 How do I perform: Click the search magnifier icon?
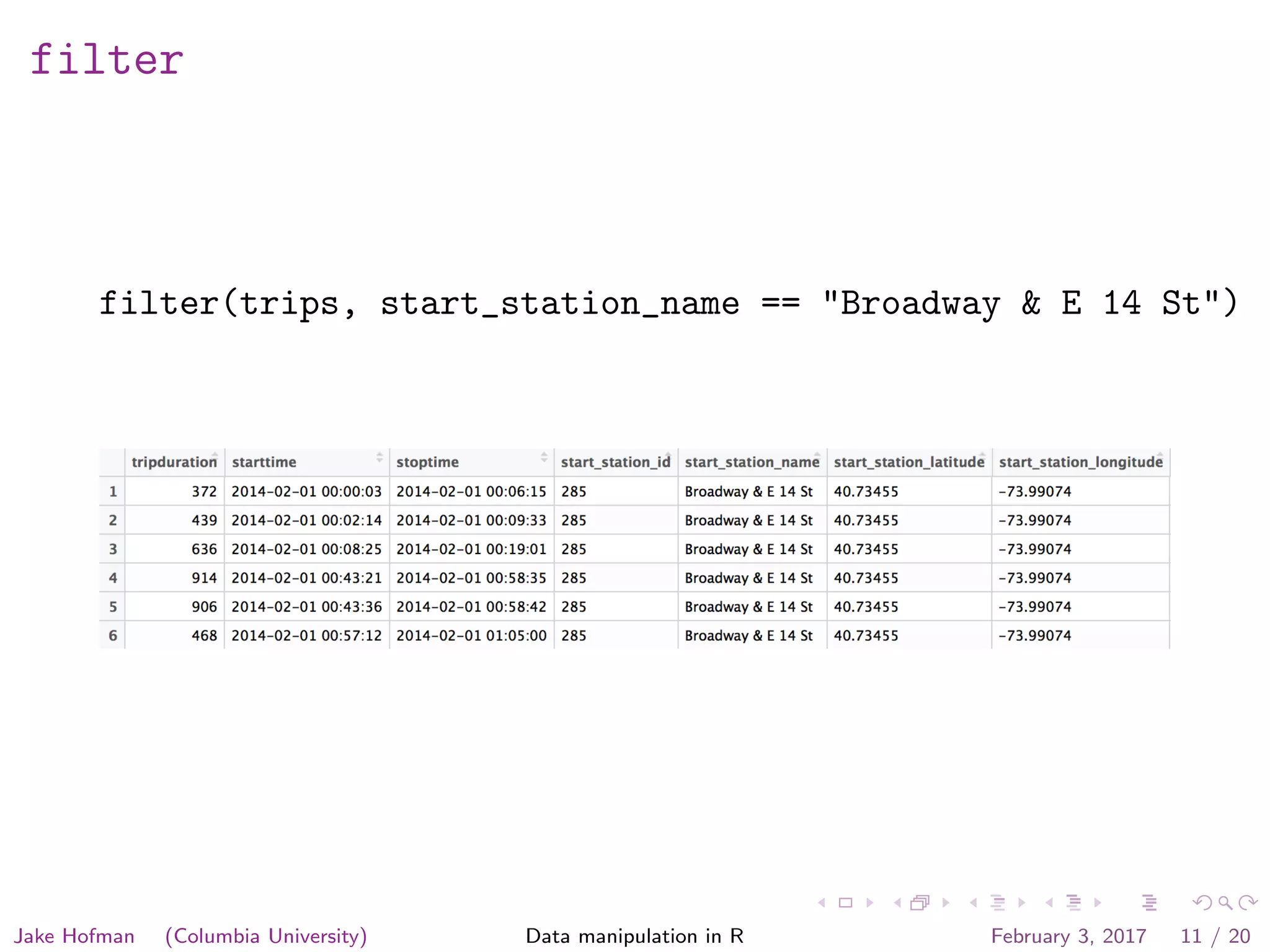[x=1225, y=903]
